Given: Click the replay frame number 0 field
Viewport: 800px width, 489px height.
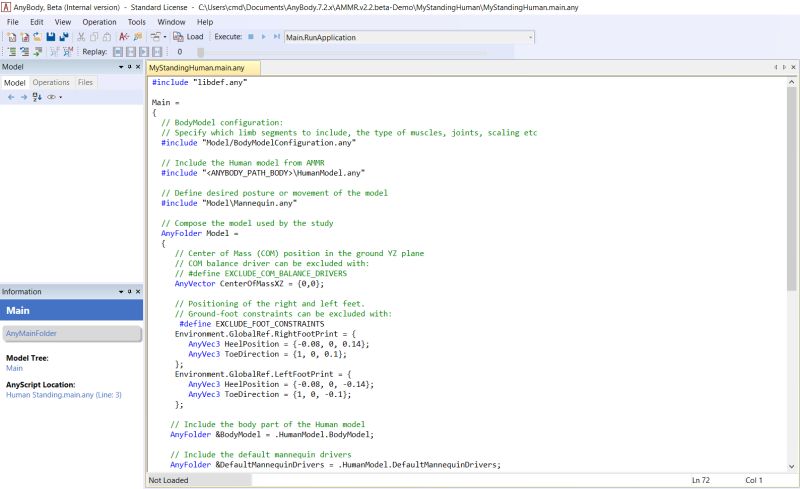Looking at the screenshot, I should point(180,52).
